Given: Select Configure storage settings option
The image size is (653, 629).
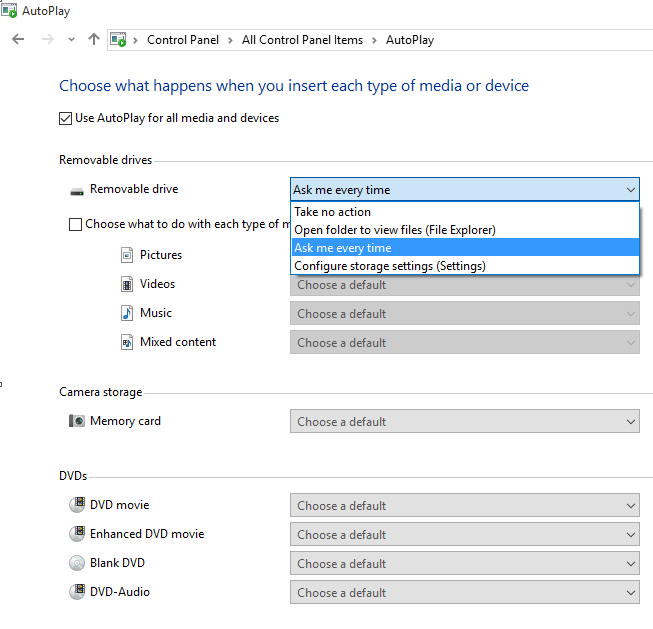Looking at the screenshot, I should tap(389, 266).
